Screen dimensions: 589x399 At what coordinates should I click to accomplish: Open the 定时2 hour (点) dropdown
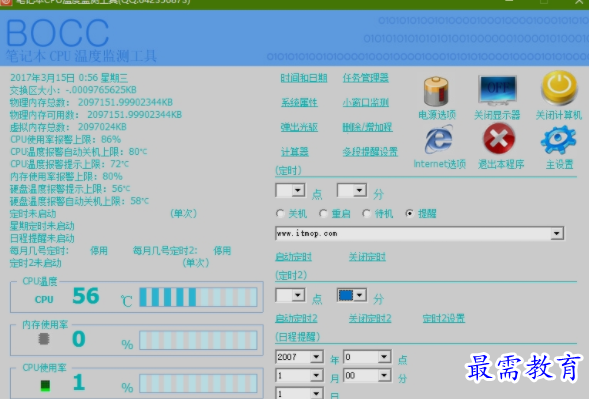(298, 295)
